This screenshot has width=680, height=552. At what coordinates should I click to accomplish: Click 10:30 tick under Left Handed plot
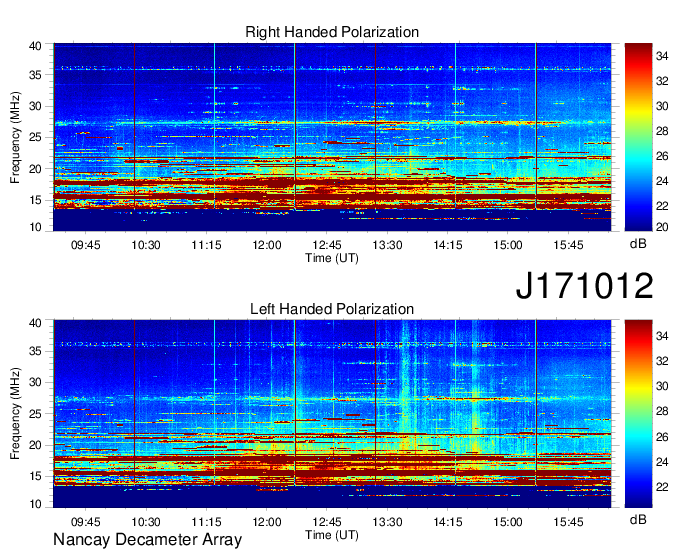pyautogui.click(x=146, y=522)
